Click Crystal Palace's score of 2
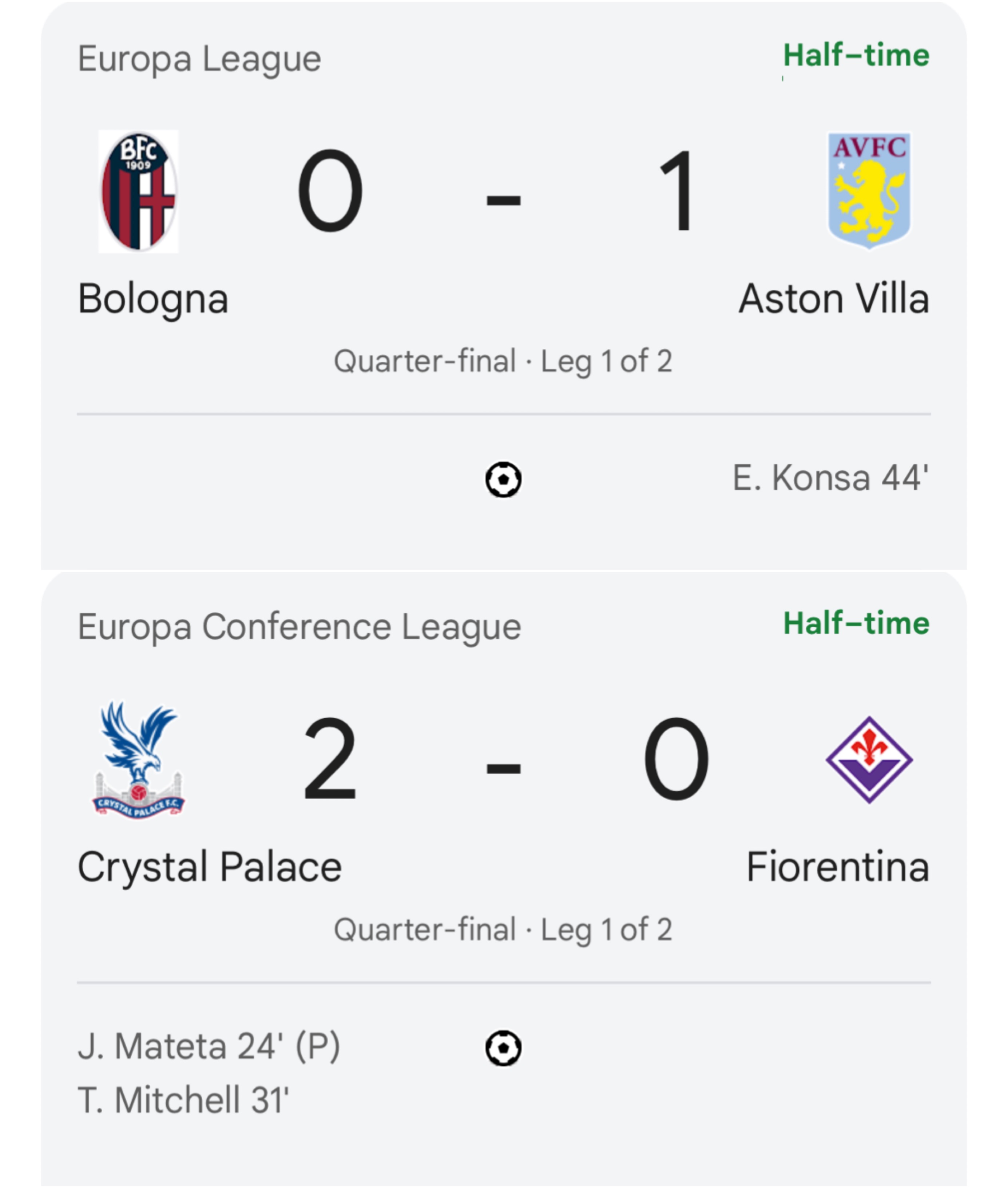 (330, 759)
